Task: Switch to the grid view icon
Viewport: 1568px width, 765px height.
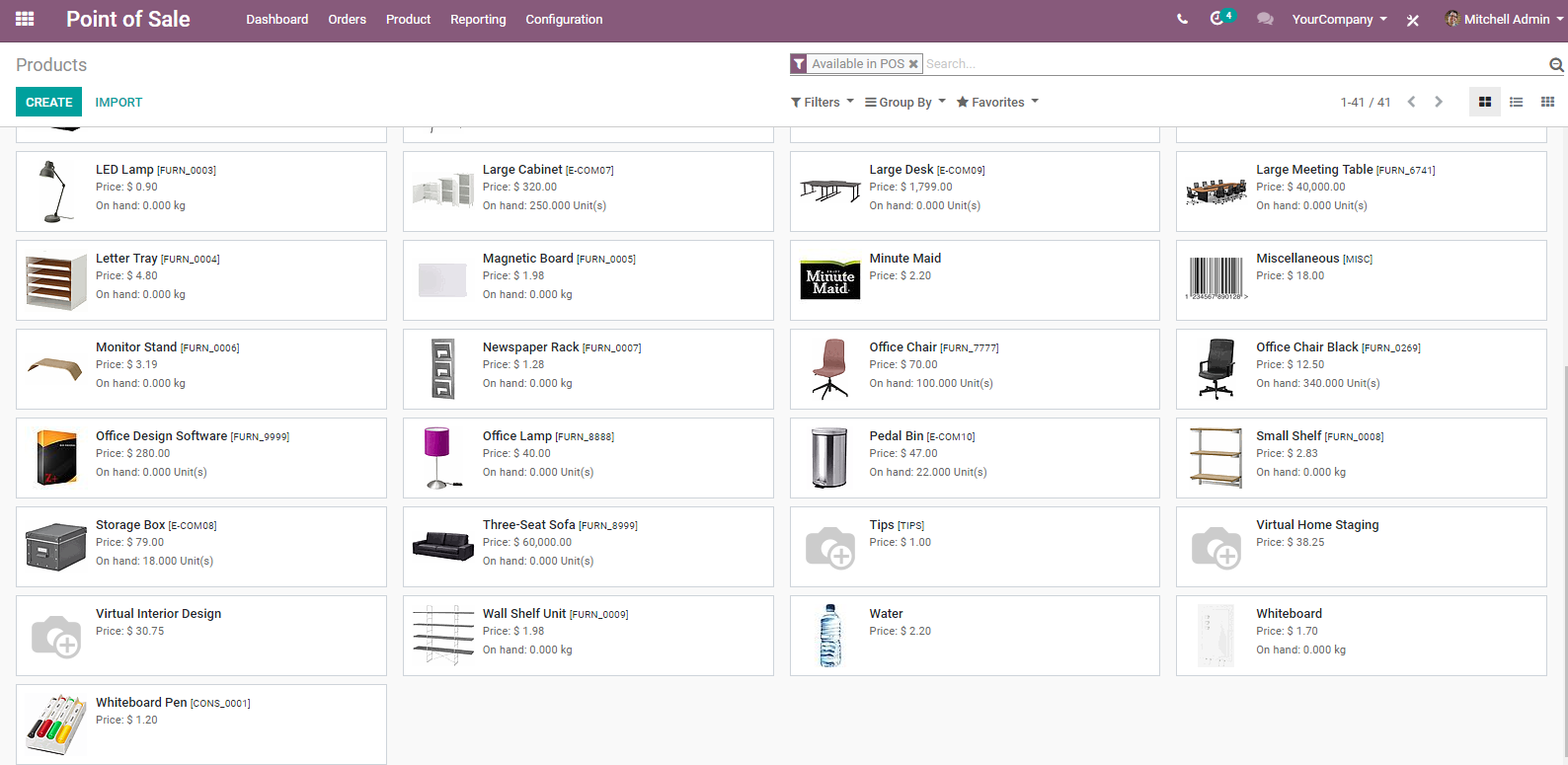Action: click(1547, 102)
